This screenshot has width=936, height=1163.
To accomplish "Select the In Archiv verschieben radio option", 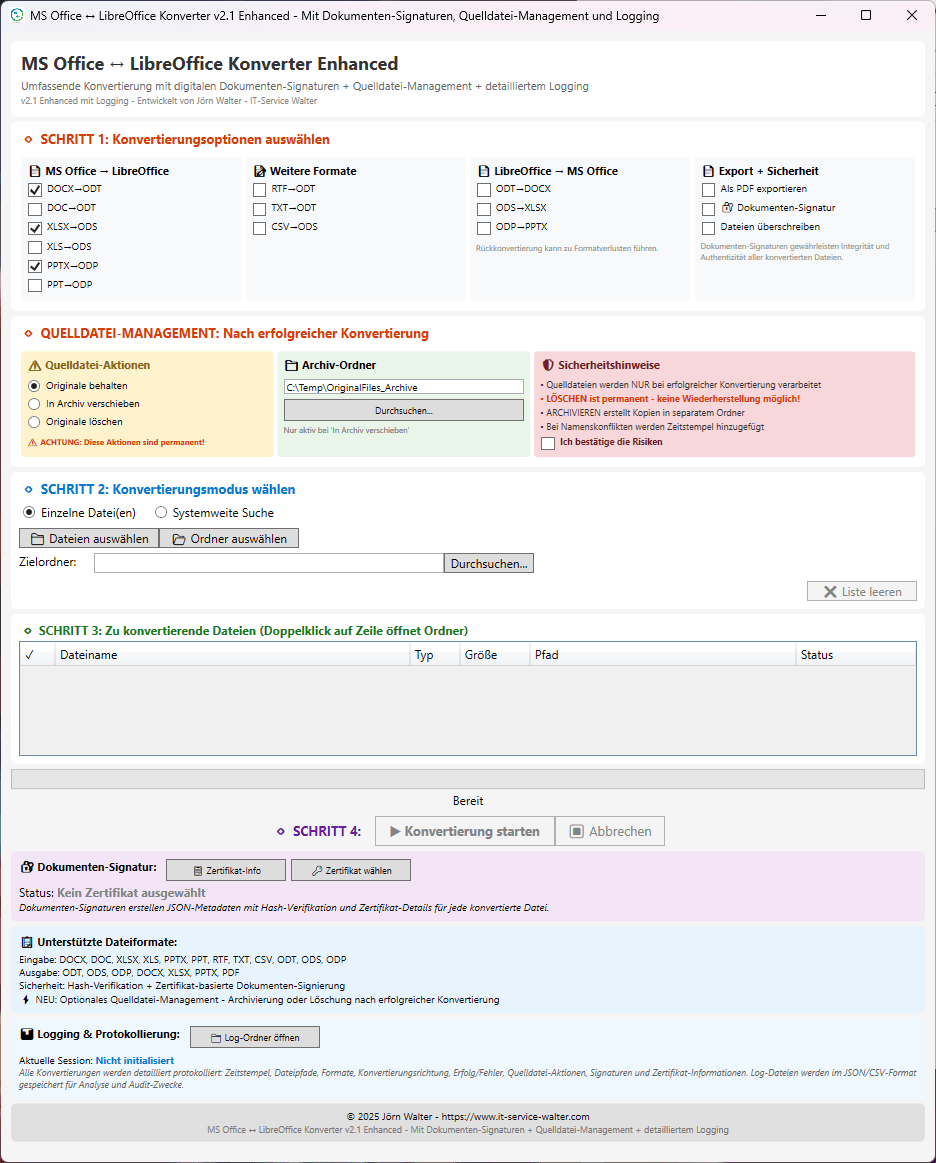I will 35,404.
